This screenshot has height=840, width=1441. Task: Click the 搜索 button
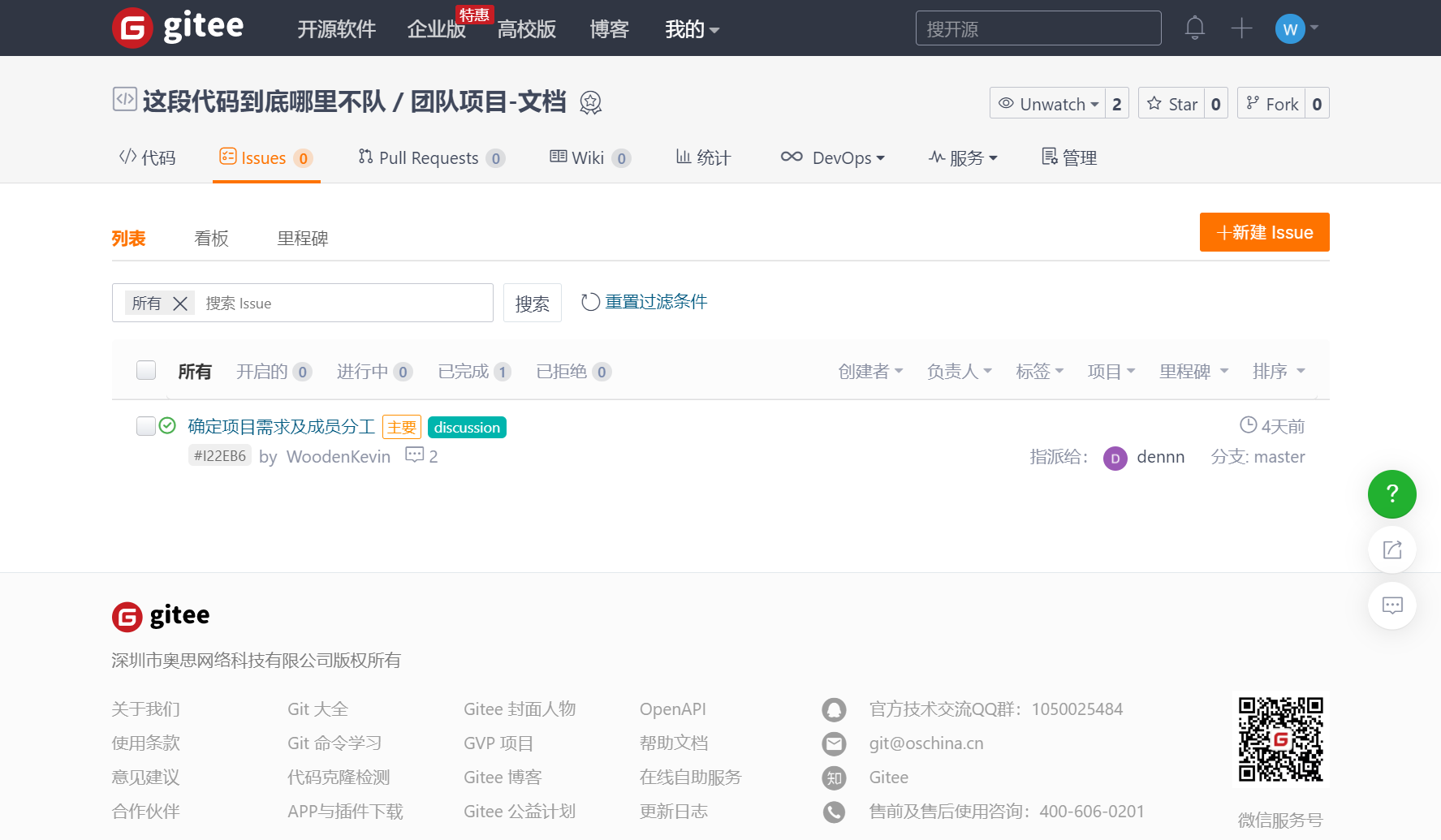tap(533, 303)
